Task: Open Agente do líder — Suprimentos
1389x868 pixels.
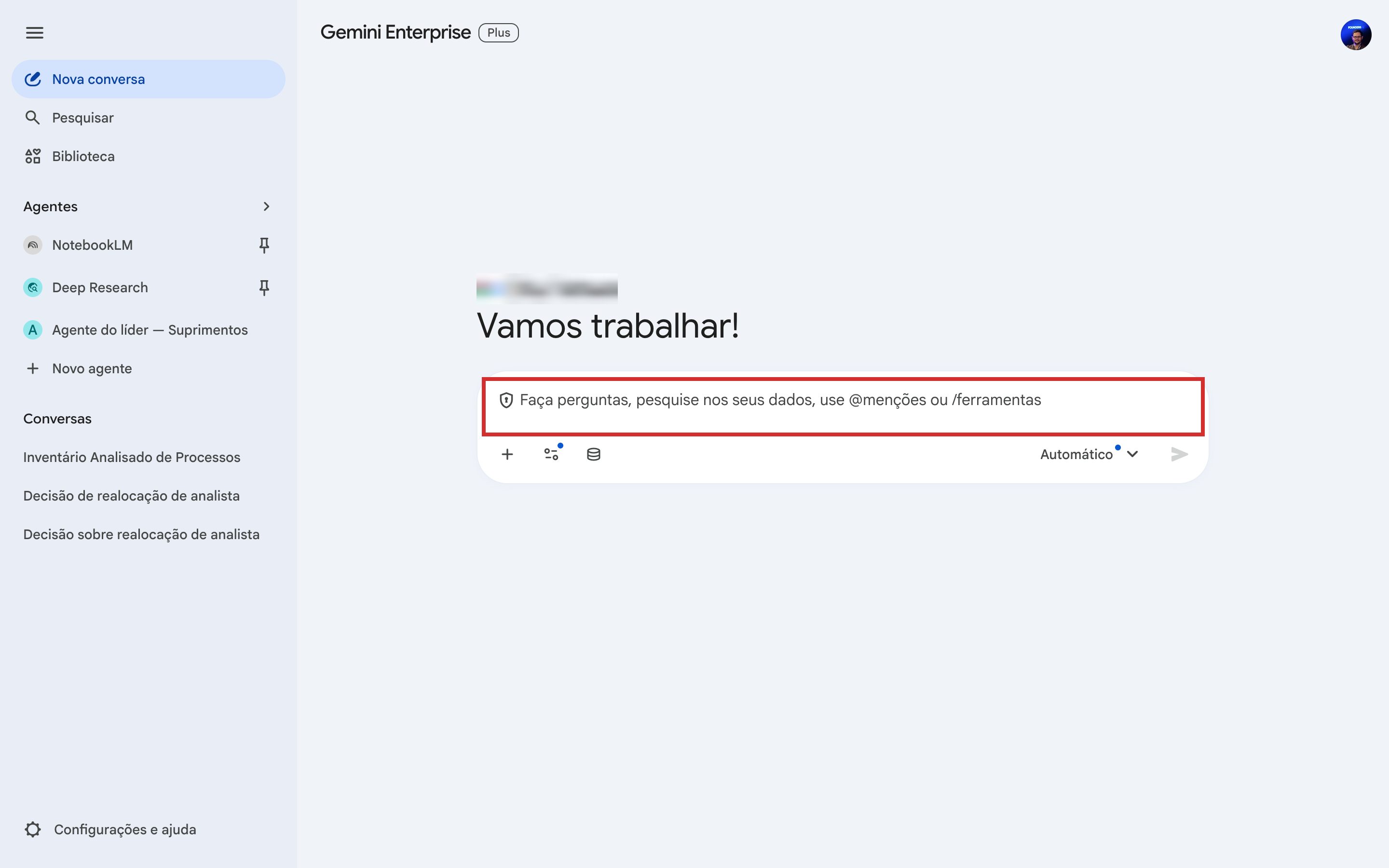Action: point(148,330)
